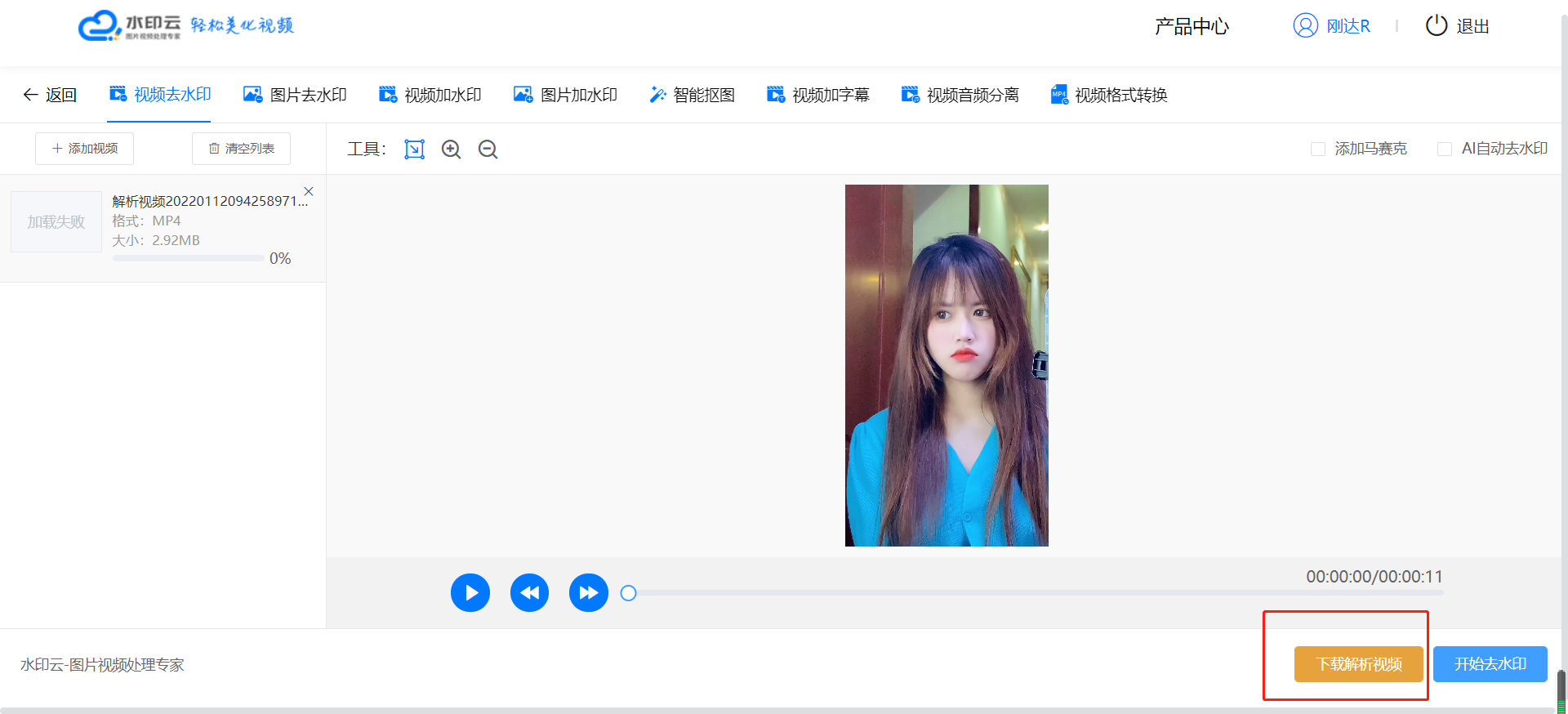Click the zoom in magnifier icon
Screen dimensions: 1568x714
pos(452,149)
